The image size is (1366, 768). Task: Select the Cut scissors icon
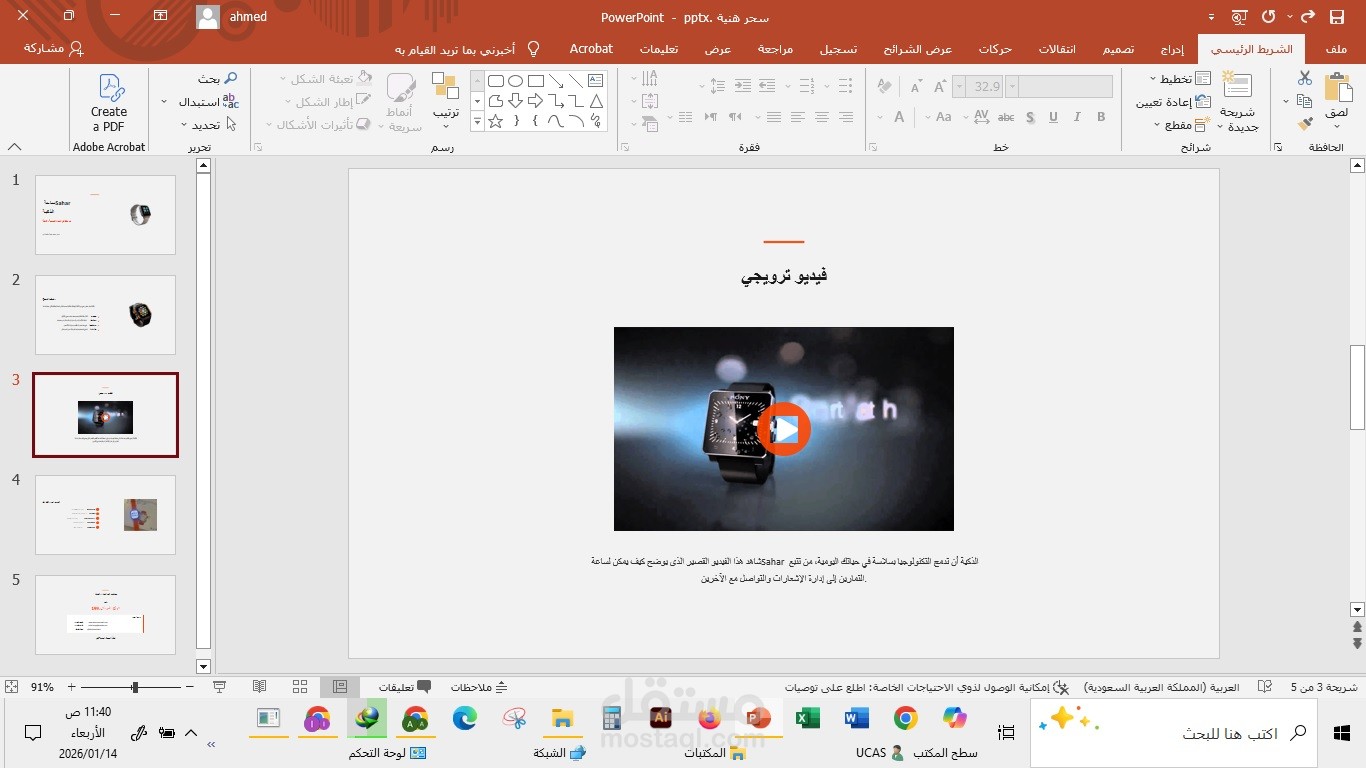pyautogui.click(x=1304, y=78)
